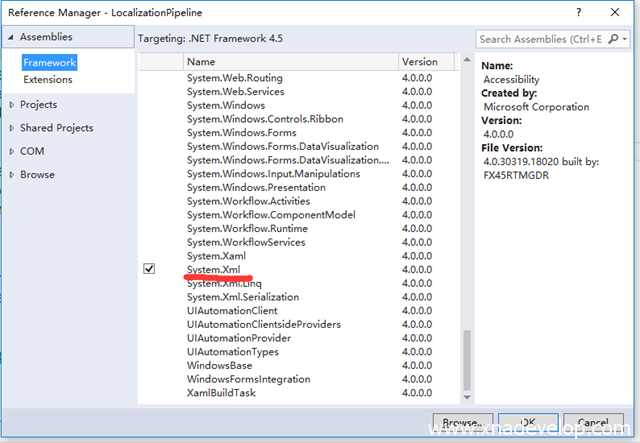This screenshot has height=443, width=640.
Task: Sort assemblies by Name column header
Action: point(290,62)
